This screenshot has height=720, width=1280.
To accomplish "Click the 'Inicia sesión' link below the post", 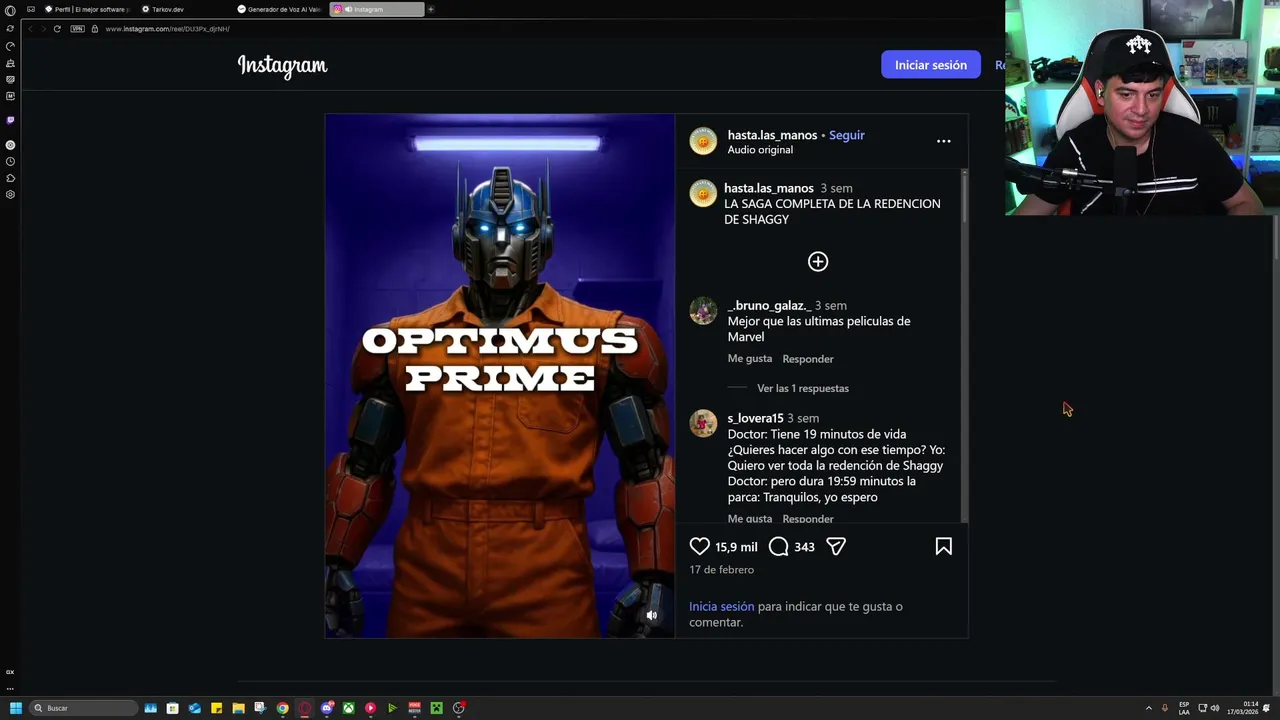I will pyautogui.click(x=721, y=606).
